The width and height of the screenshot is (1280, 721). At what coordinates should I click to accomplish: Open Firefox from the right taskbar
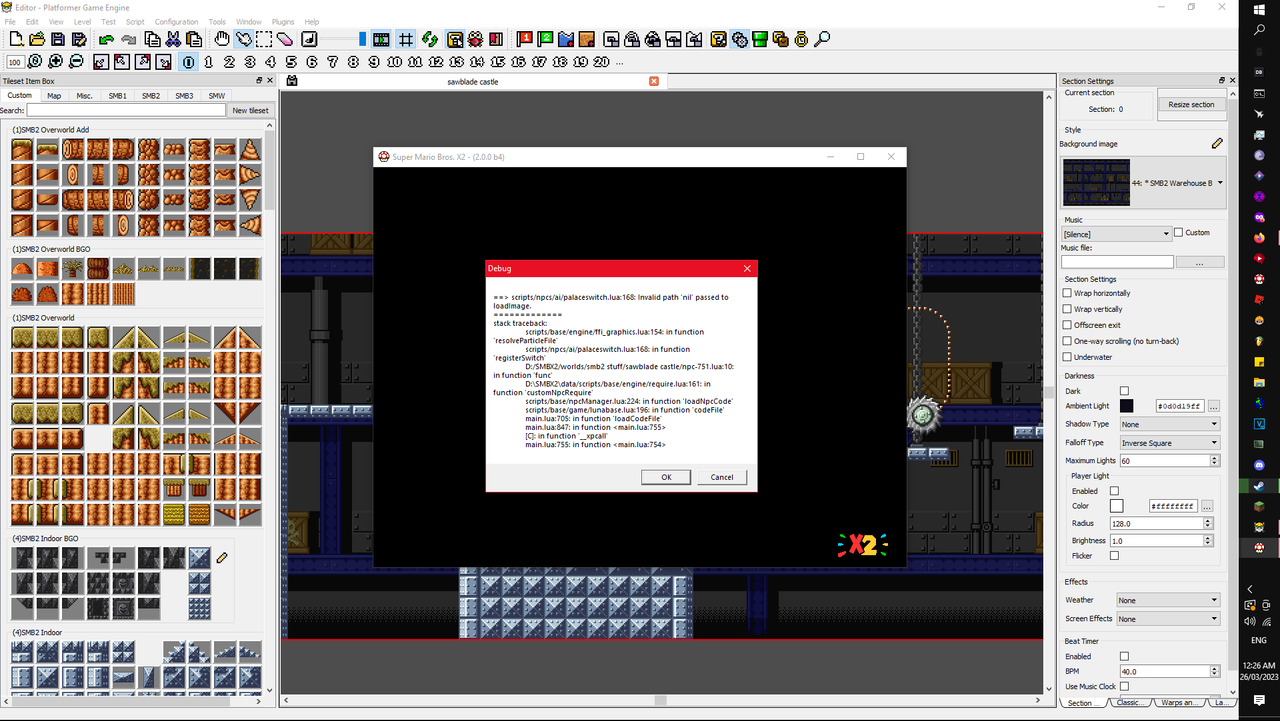tap(1259, 238)
